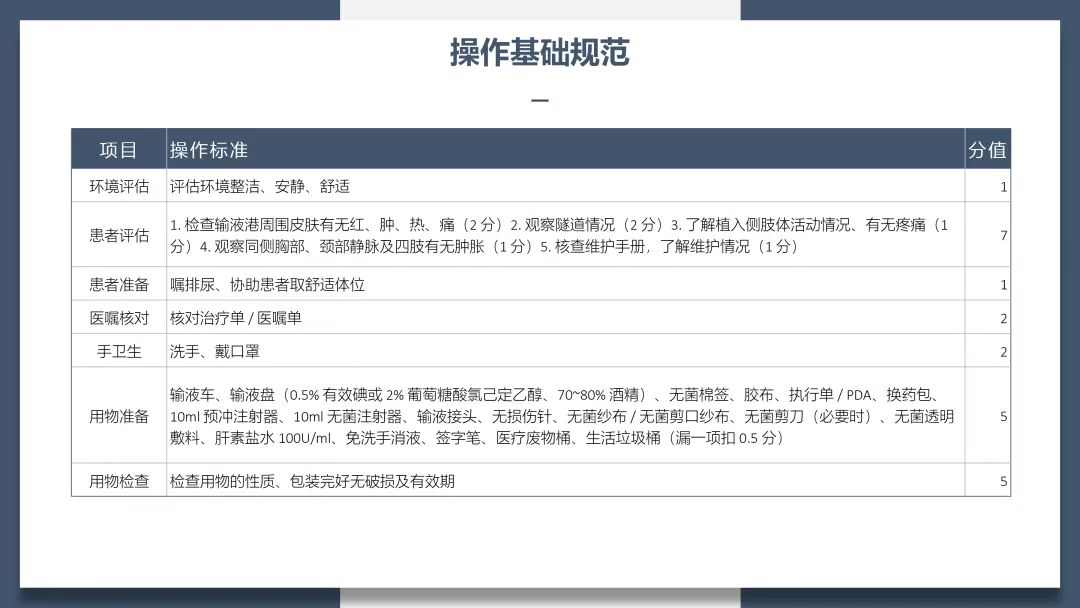Click the 患者评估 row label
Screen dimensions: 1080x608
click(119, 235)
